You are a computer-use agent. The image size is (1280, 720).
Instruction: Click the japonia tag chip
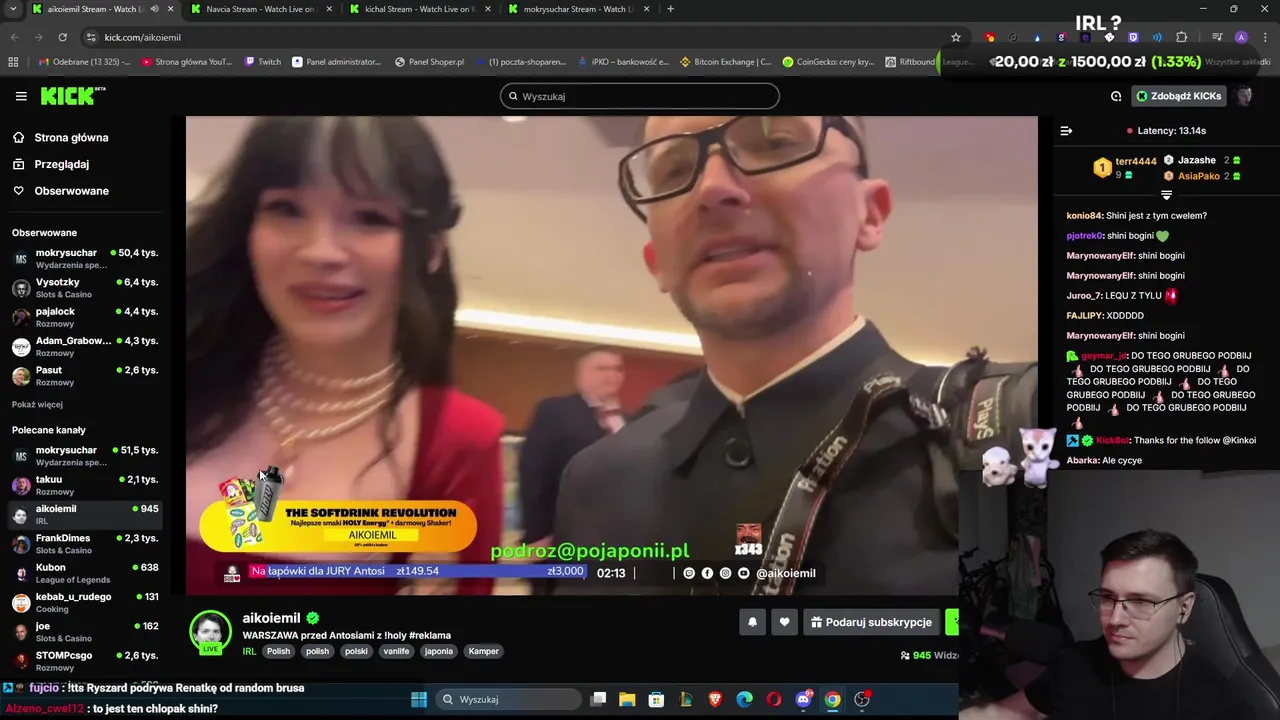pos(438,651)
